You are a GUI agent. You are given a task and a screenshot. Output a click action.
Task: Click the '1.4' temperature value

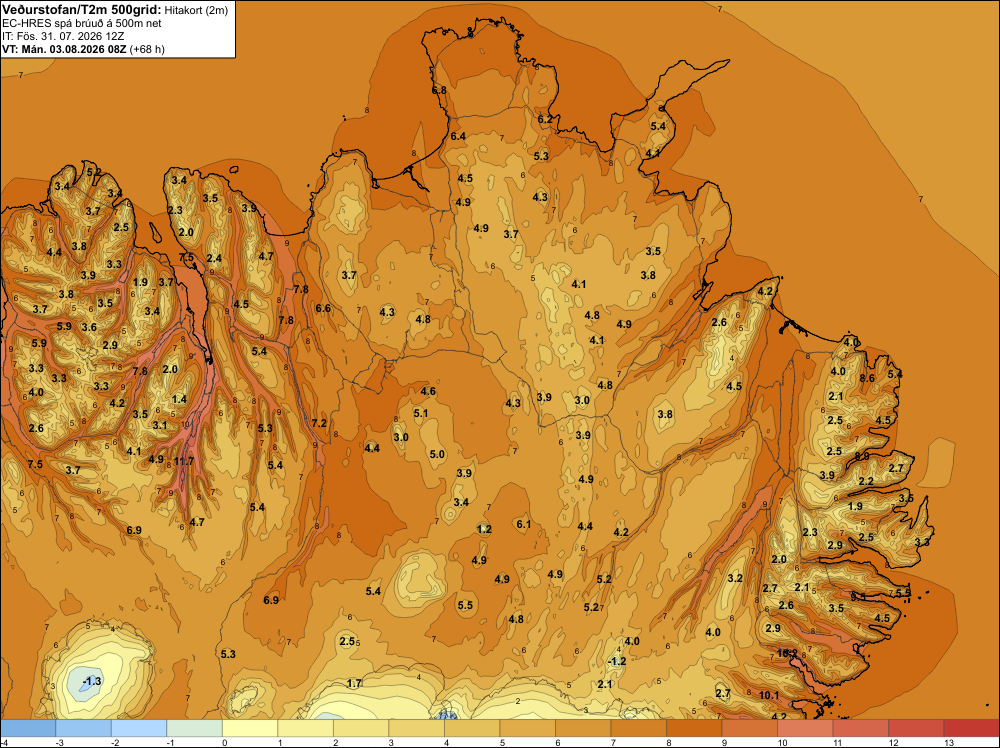pyautogui.click(x=179, y=400)
